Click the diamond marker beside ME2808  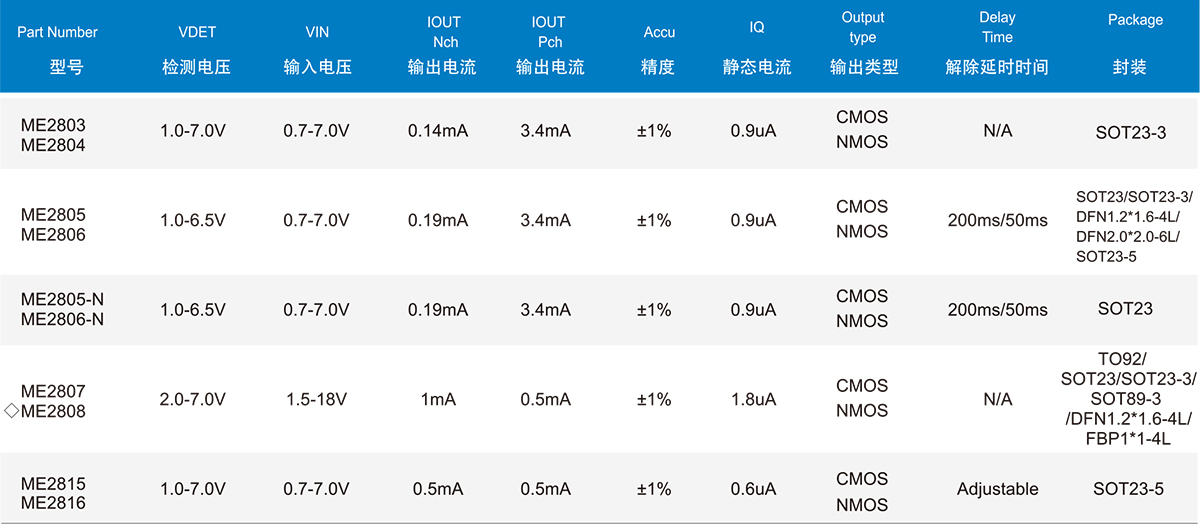[11, 411]
